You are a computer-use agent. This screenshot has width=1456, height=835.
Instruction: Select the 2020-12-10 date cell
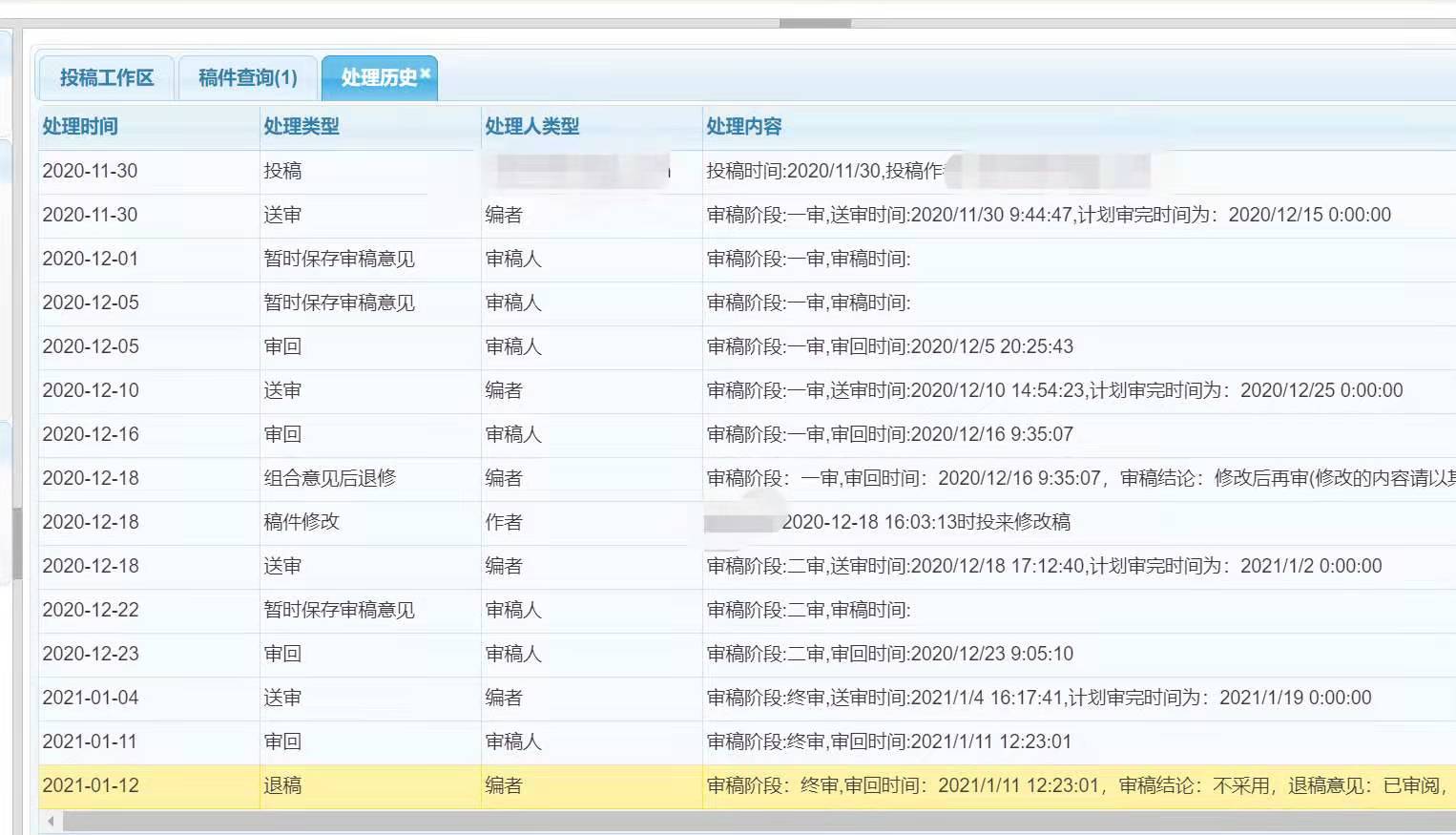(x=91, y=390)
